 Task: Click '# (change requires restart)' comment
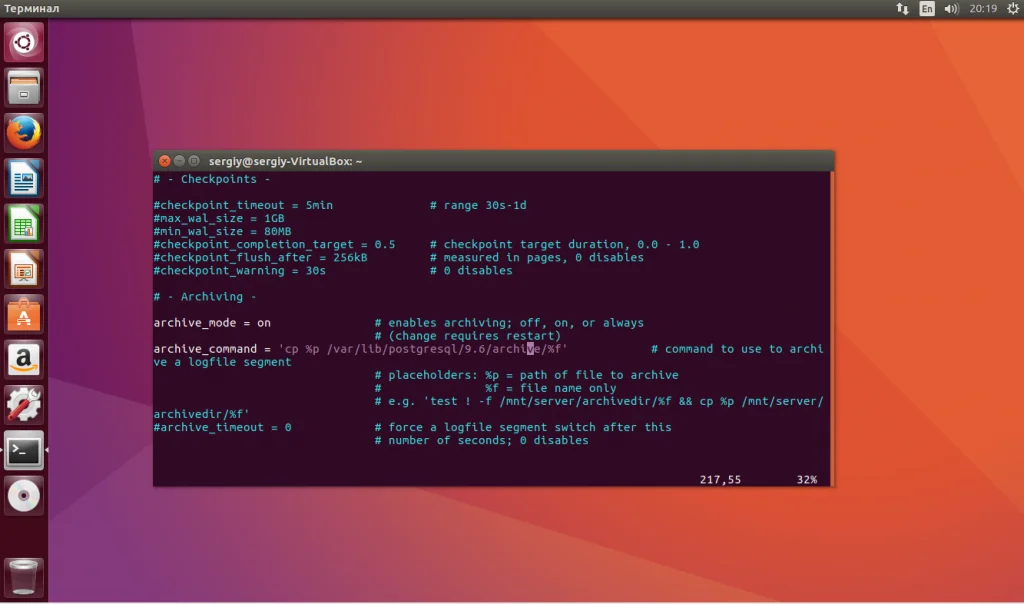pos(468,336)
